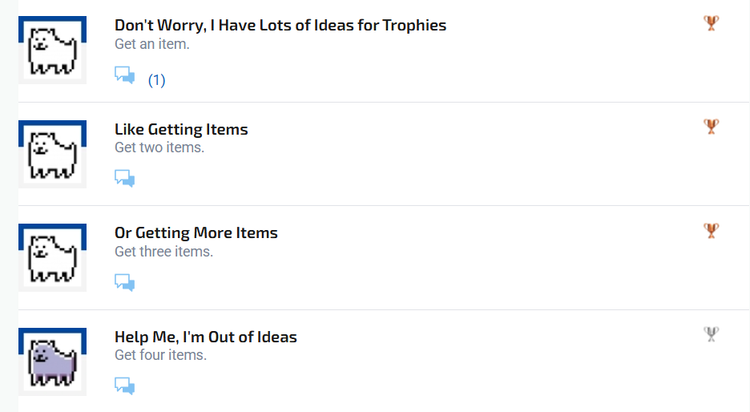The image size is (750, 412).
Task: Open Don't Worry, I Have Lots of Ideas title
Action: 280,25
